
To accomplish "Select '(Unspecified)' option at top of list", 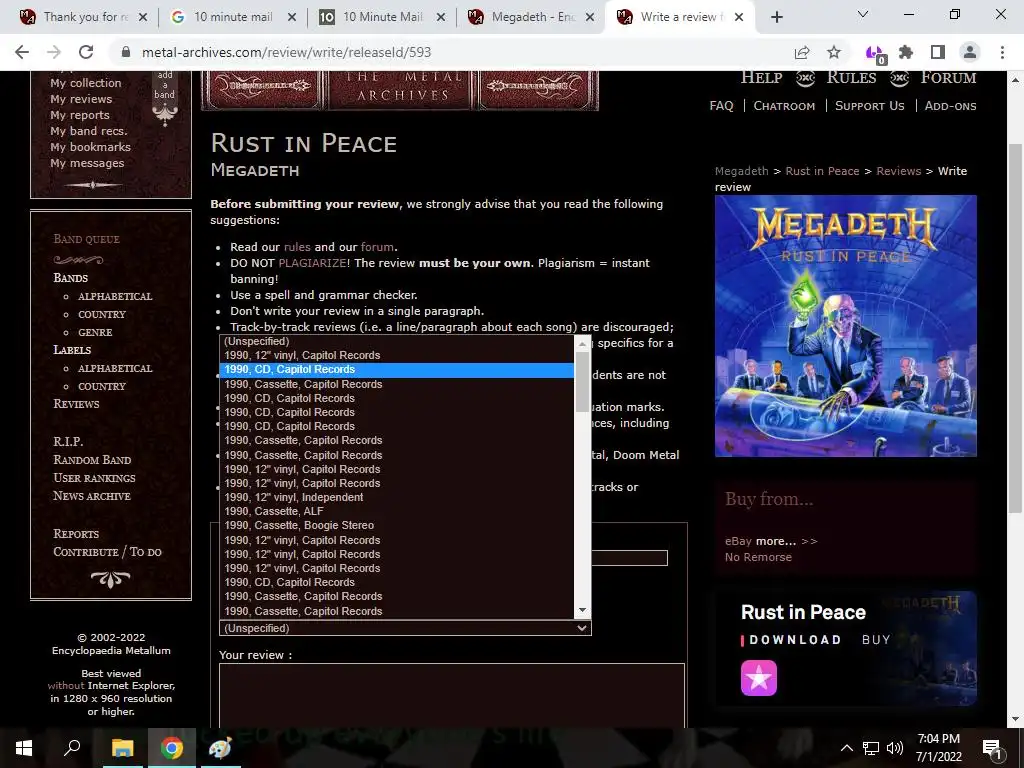I will [396, 341].
